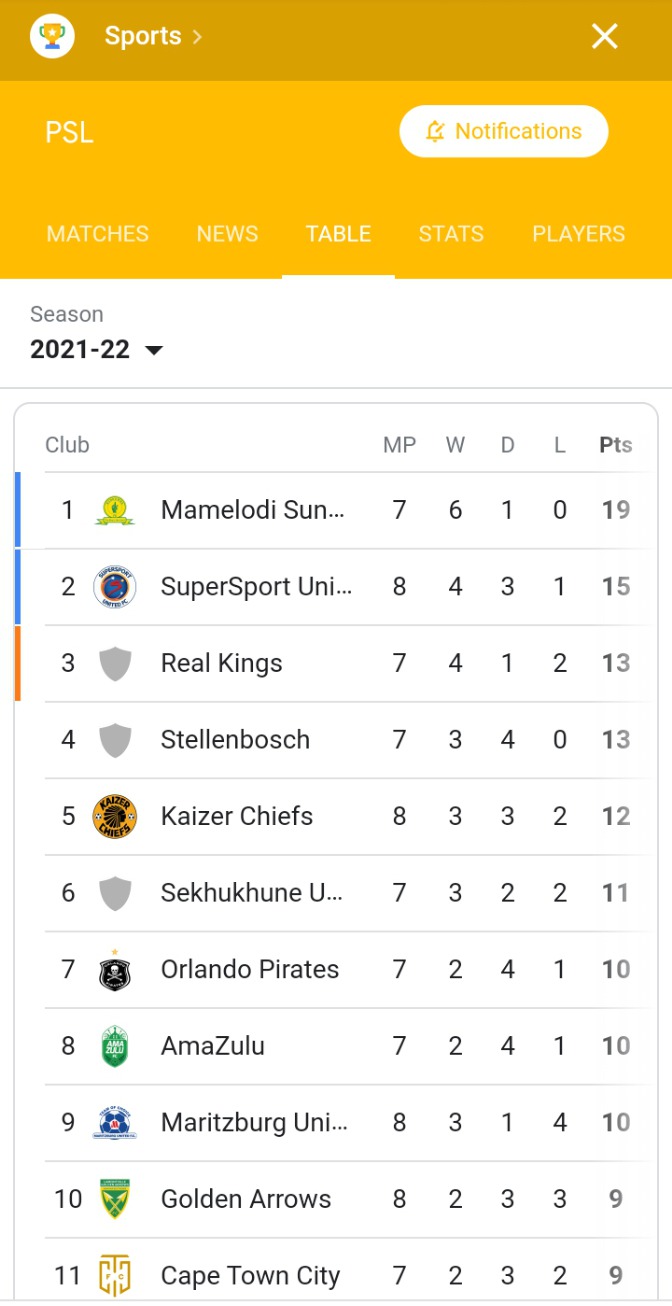Turn on Notifications for PSL
This screenshot has width=672, height=1306.
pos(504,131)
